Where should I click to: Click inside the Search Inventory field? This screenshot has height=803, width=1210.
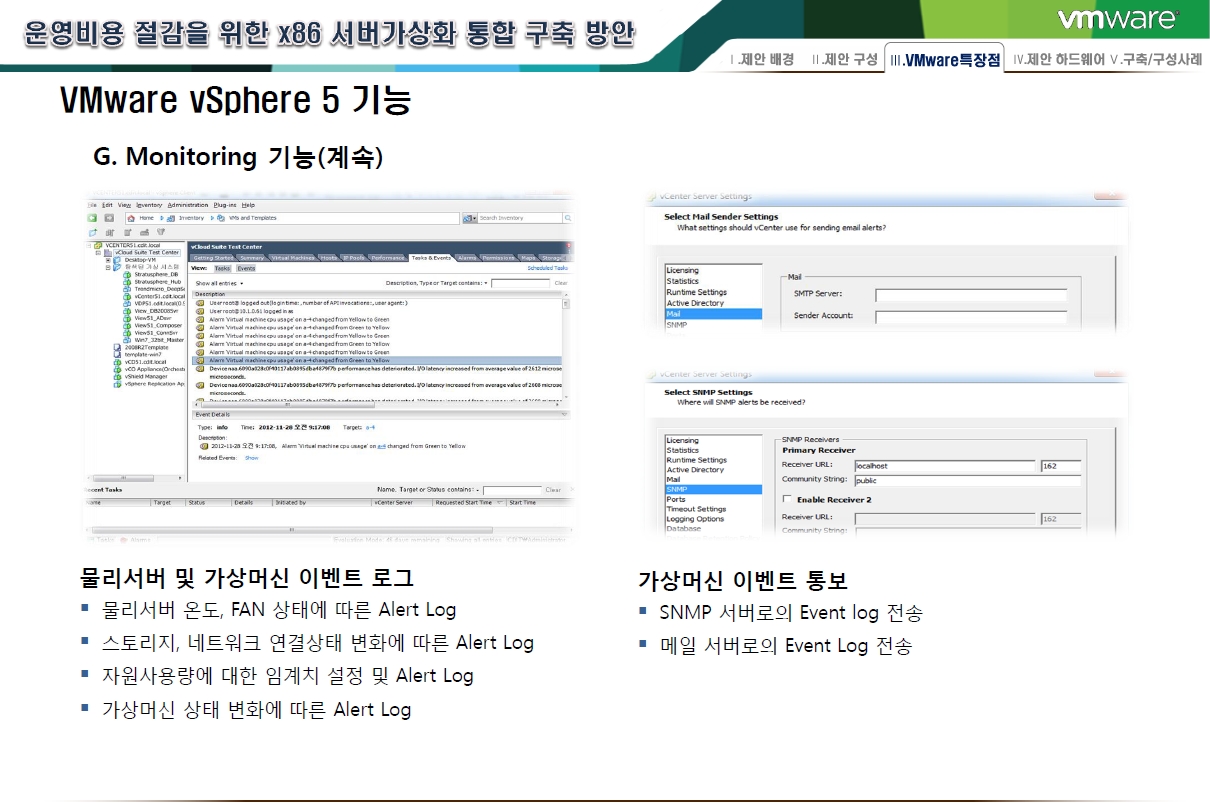[521, 218]
